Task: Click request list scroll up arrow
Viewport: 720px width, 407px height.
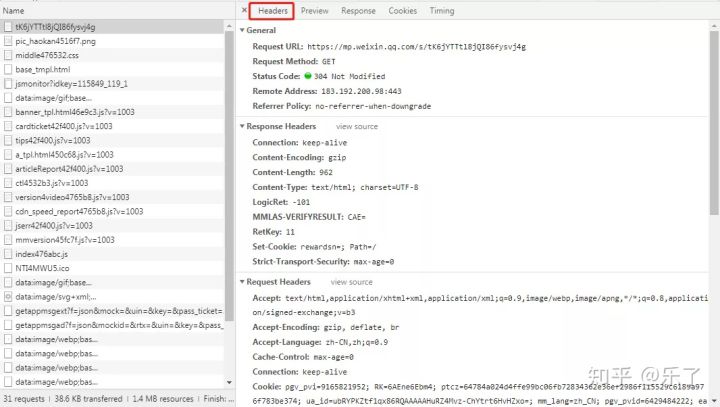Action: (x=229, y=27)
